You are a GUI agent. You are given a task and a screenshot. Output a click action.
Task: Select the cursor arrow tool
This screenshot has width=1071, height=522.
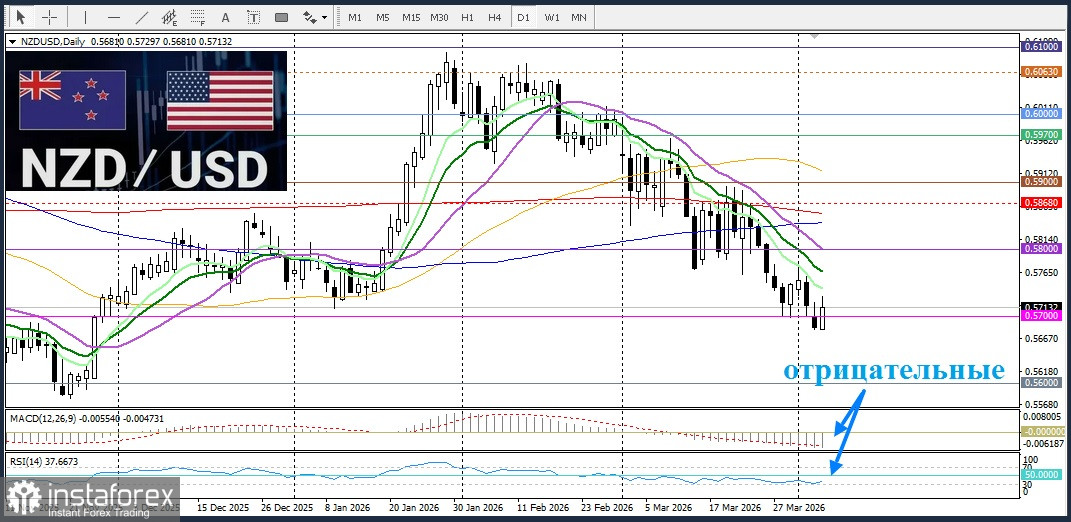[20, 17]
